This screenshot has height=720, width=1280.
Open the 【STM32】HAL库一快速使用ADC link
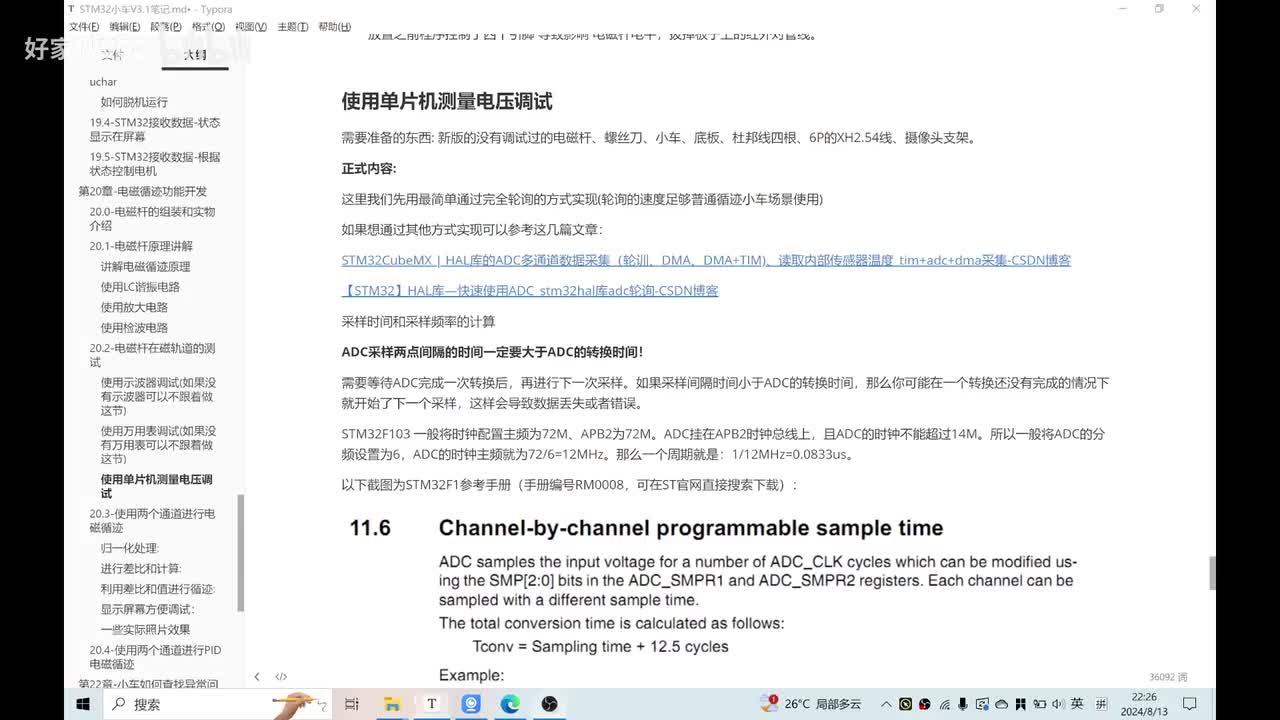coord(530,291)
